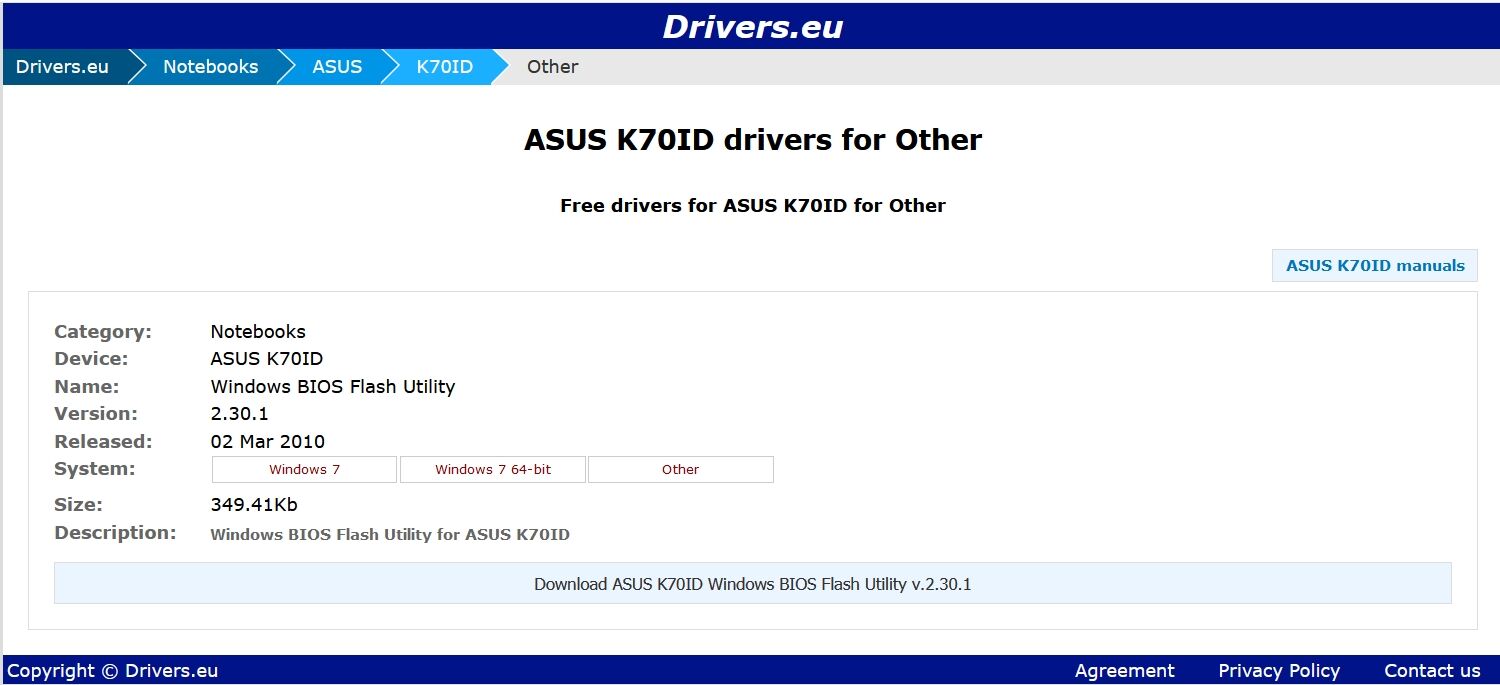Click the 'Size:' field label

[x=78, y=505]
